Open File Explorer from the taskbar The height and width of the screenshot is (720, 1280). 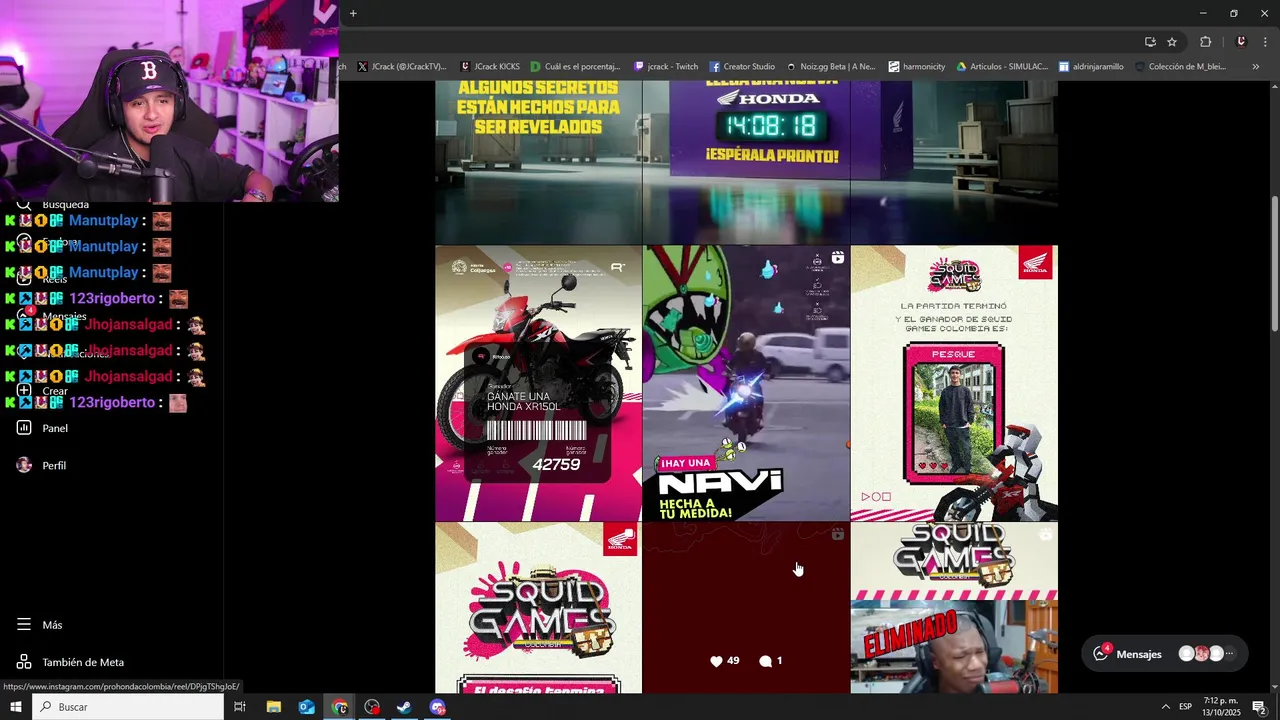point(273,707)
